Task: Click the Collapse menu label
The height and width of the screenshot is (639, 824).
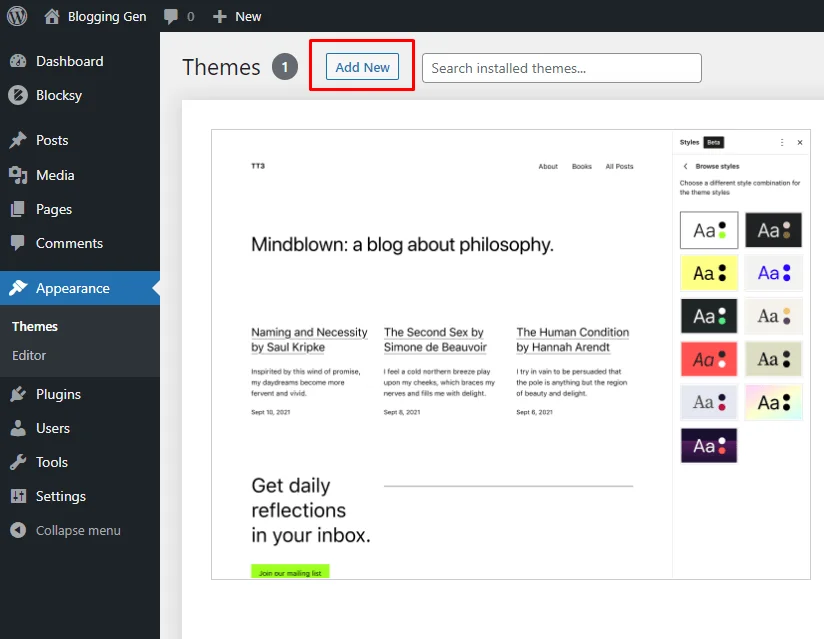Action: pos(78,530)
